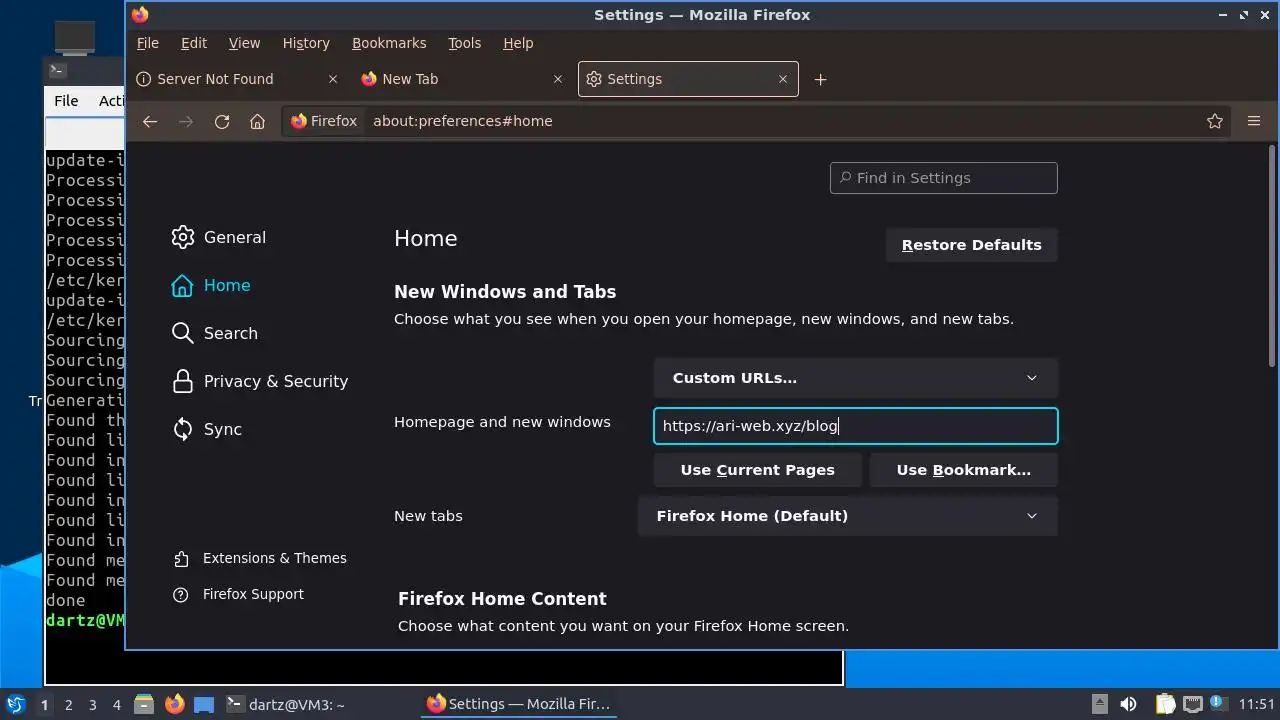
Task: Click the volume speaker icon in system tray
Action: (x=1128, y=704)
